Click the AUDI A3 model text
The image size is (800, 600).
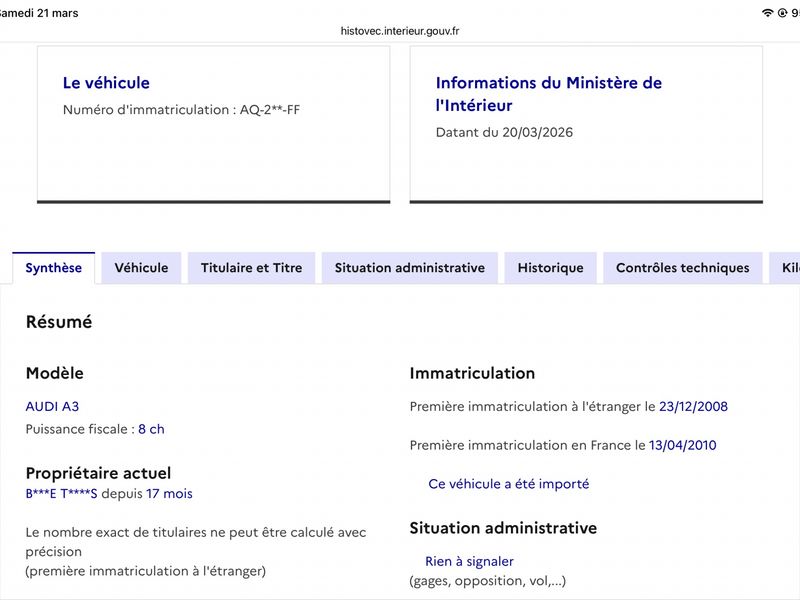[53, 407]
